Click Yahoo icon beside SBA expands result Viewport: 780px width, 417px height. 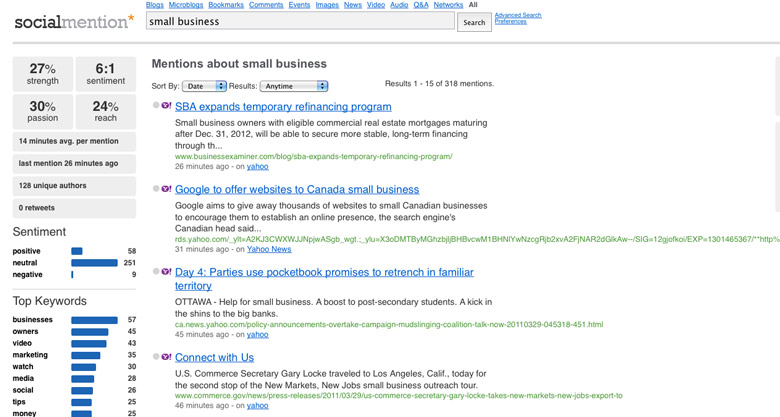pyautogui.click(x=166, y=105)
